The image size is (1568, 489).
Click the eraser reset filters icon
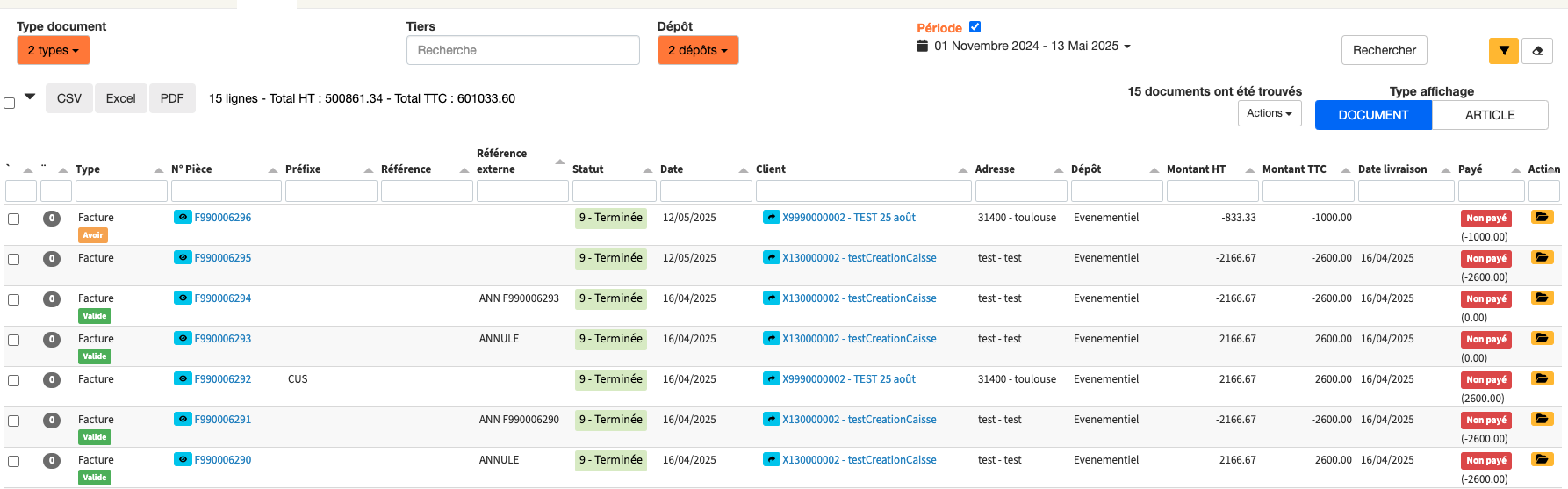click(x=1537, y=51)
